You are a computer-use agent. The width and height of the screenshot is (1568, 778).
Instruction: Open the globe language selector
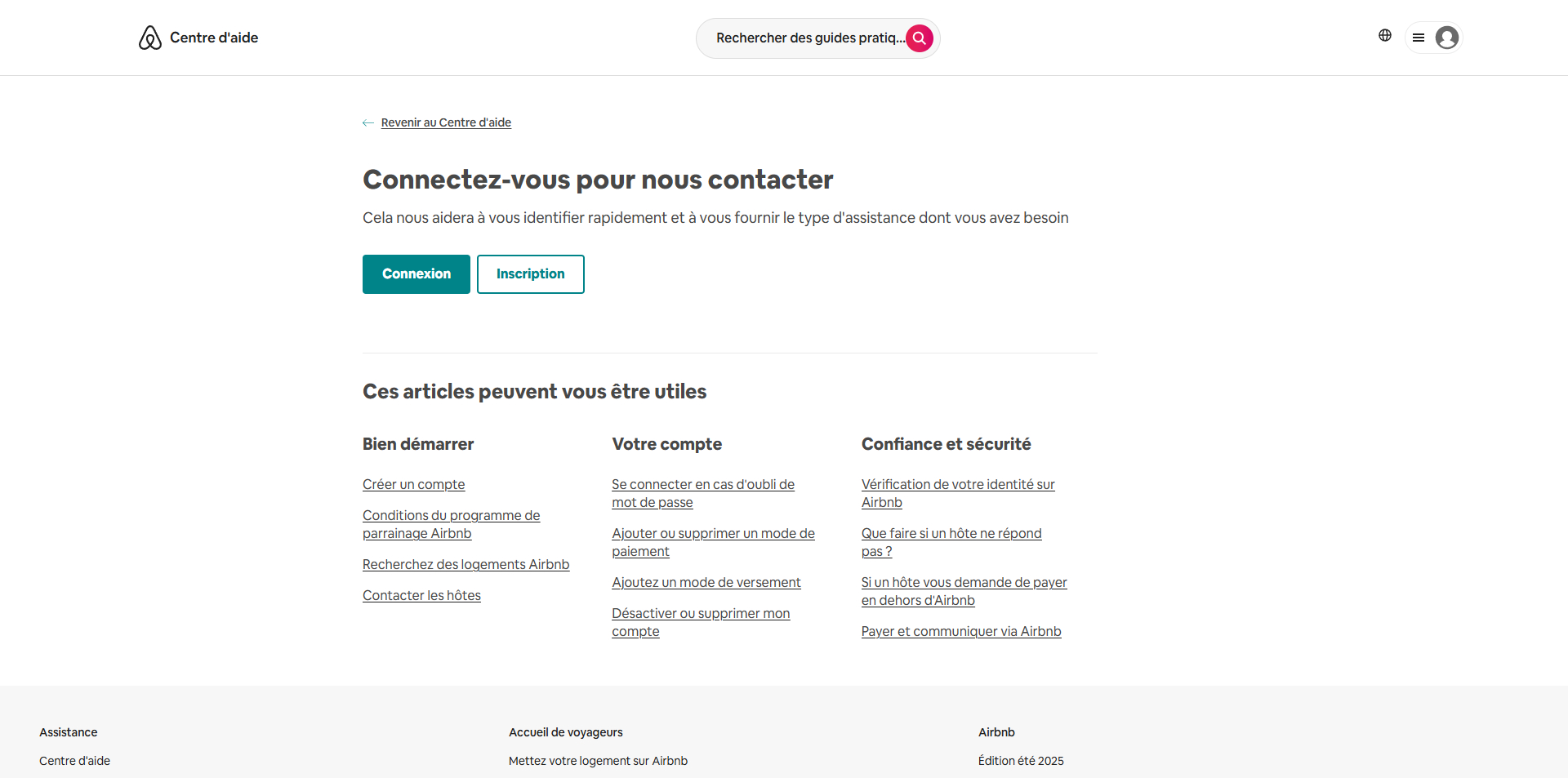[x=1385, y=35]
